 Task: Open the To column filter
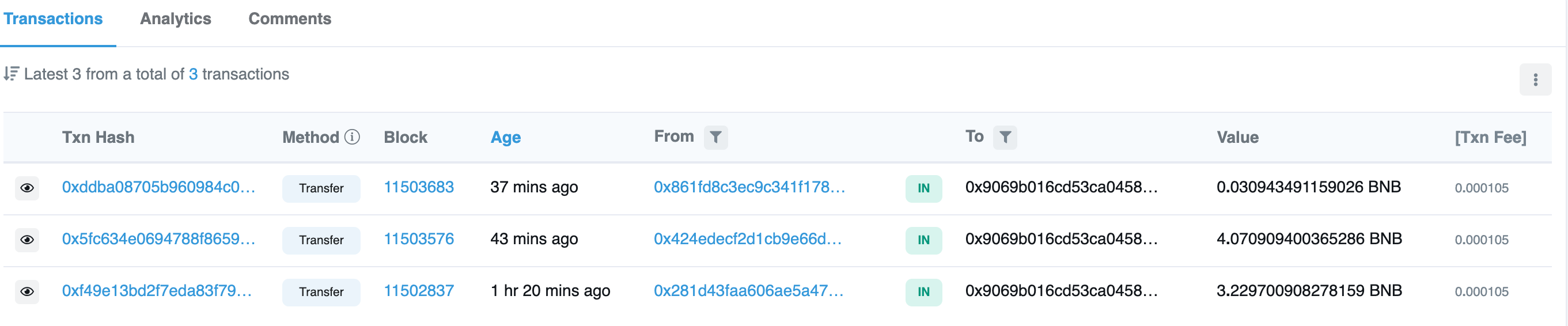click(1005, 138)
